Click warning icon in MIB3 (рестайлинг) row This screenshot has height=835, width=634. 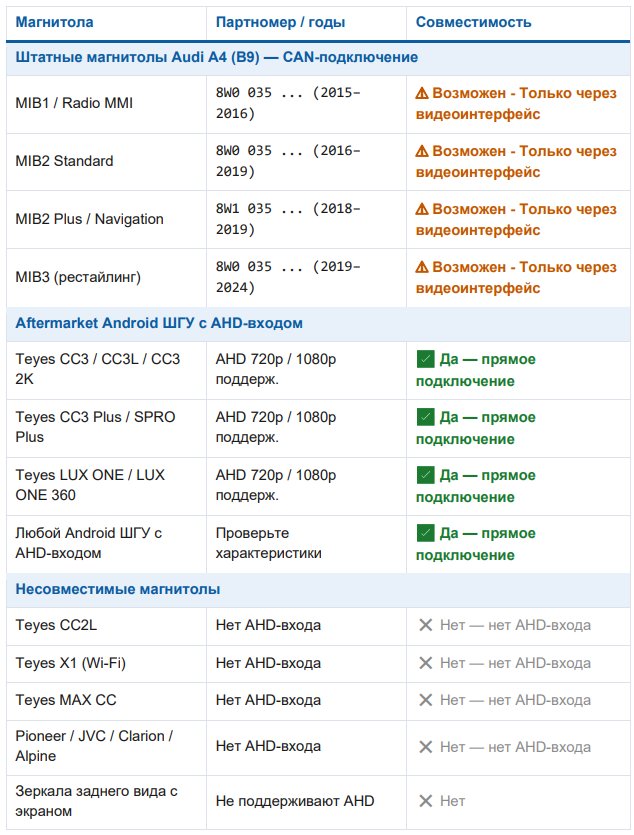coord(422,267)
